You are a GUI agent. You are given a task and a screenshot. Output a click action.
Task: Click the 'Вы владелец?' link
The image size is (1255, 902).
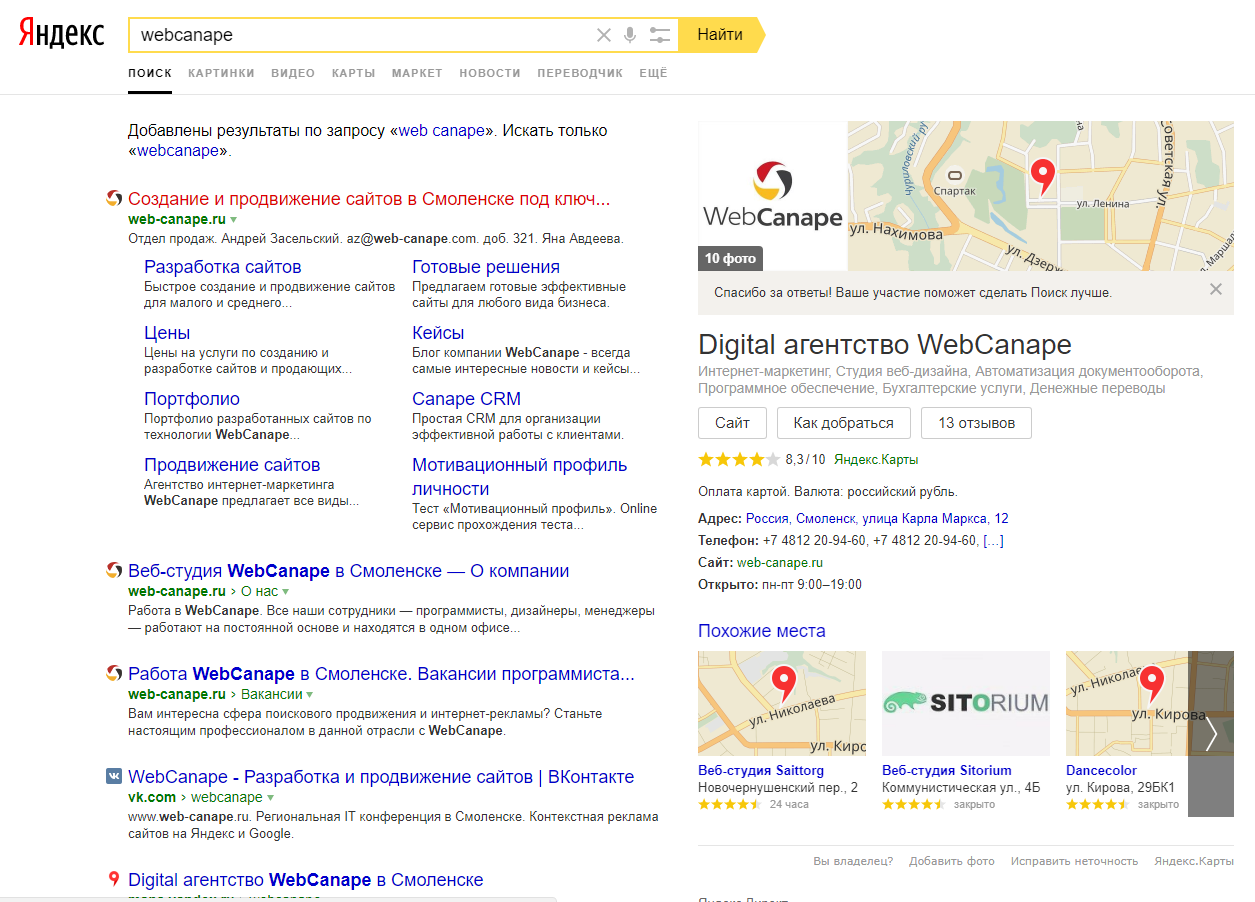pos(853,861)
